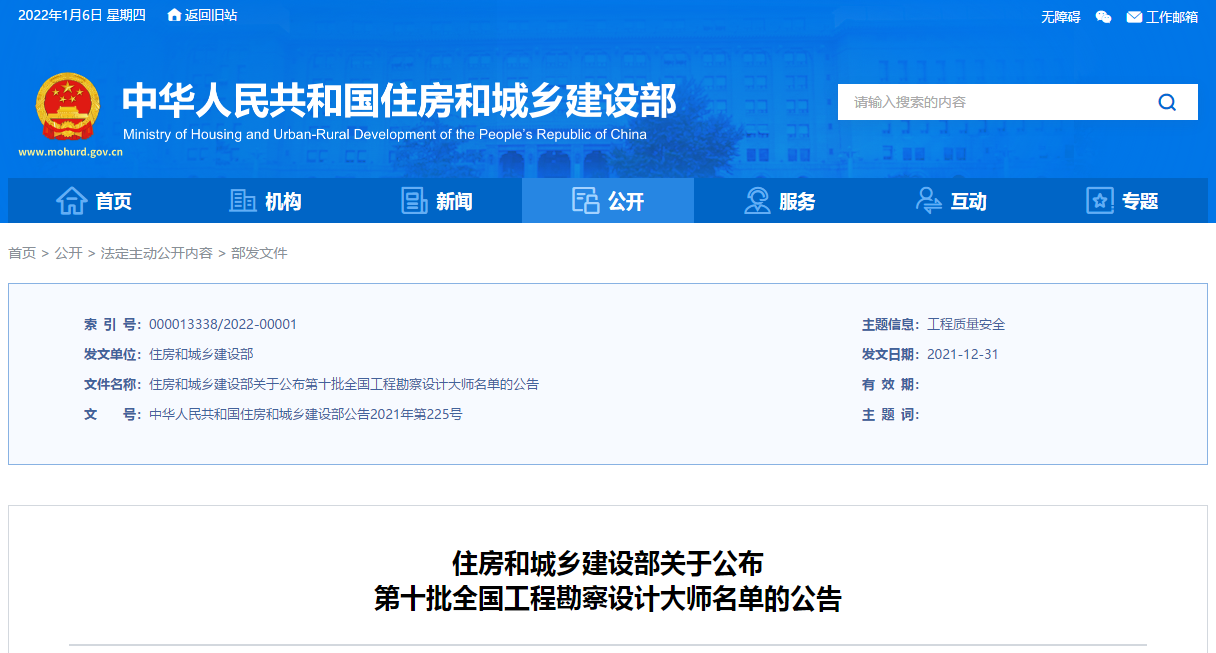Click the document icon on the 公开 tab
Viewport: 1216px width, 653px height.
point(585,199)
